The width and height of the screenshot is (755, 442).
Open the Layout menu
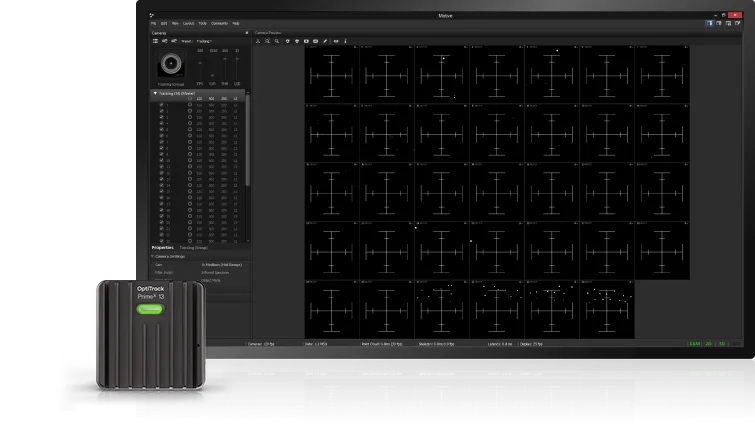(x=188, y=23)
